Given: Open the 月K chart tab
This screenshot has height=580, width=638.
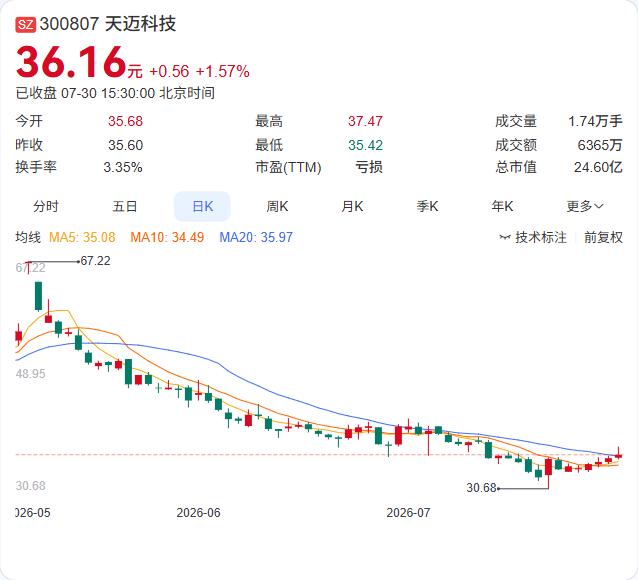Looking at the screenshot, I should point(352,206).
